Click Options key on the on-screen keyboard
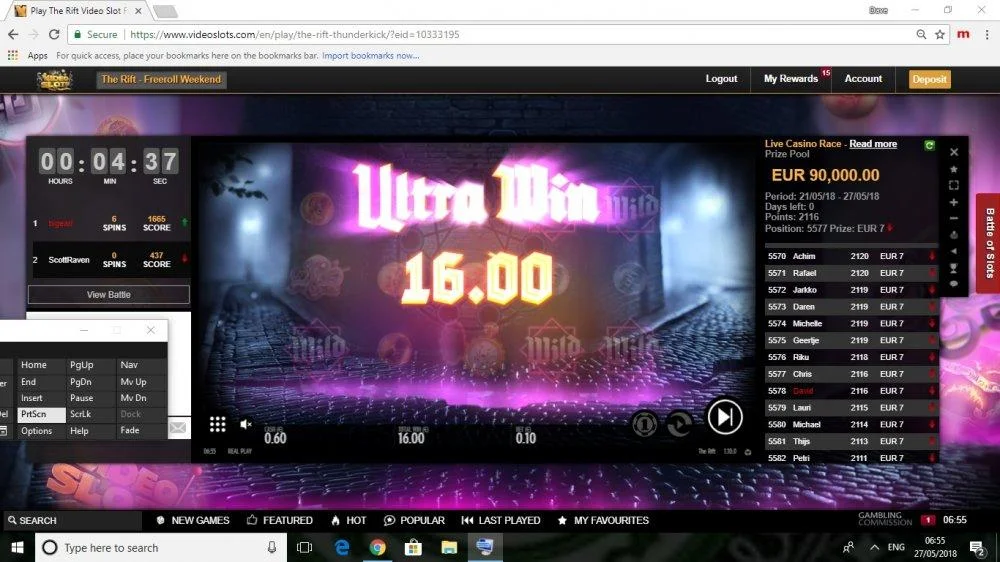 click(x=41, y=431)
